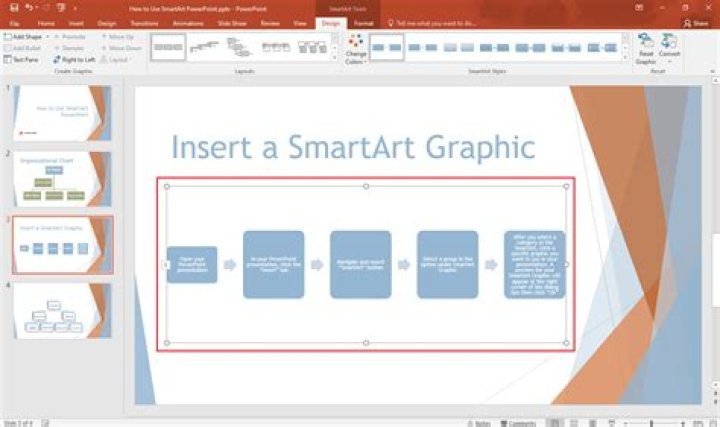Select the fourth layout thumbnail in Layouts gallery
720x427 pixels.
point(276,47)
